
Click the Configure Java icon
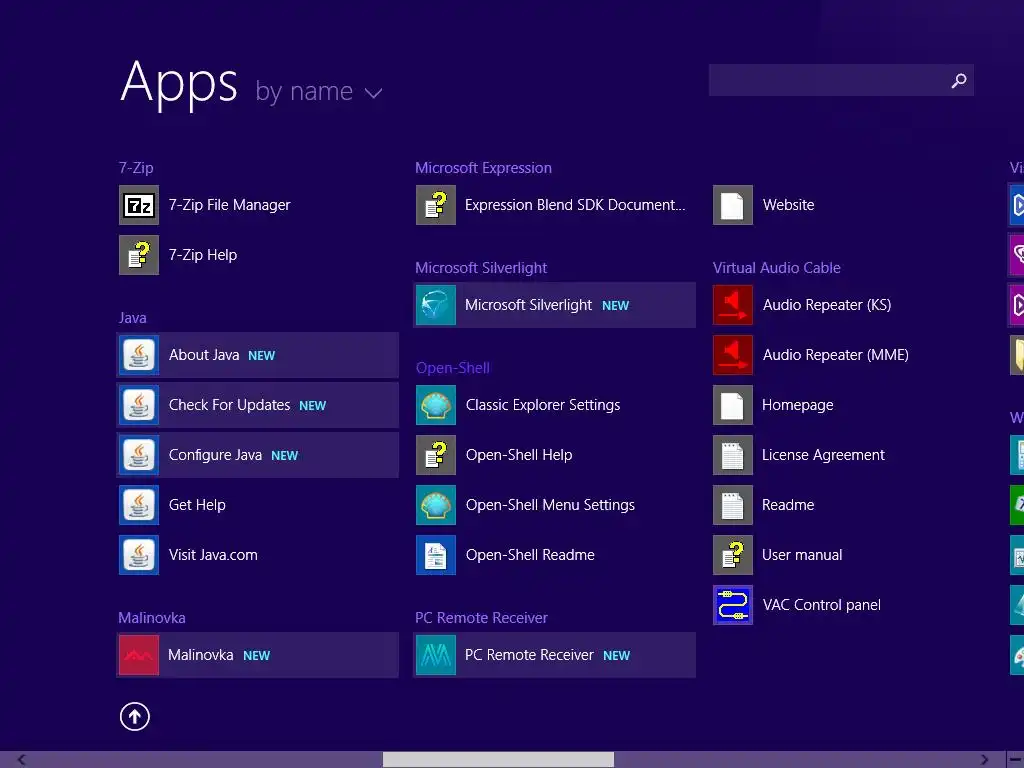[138, 455]
